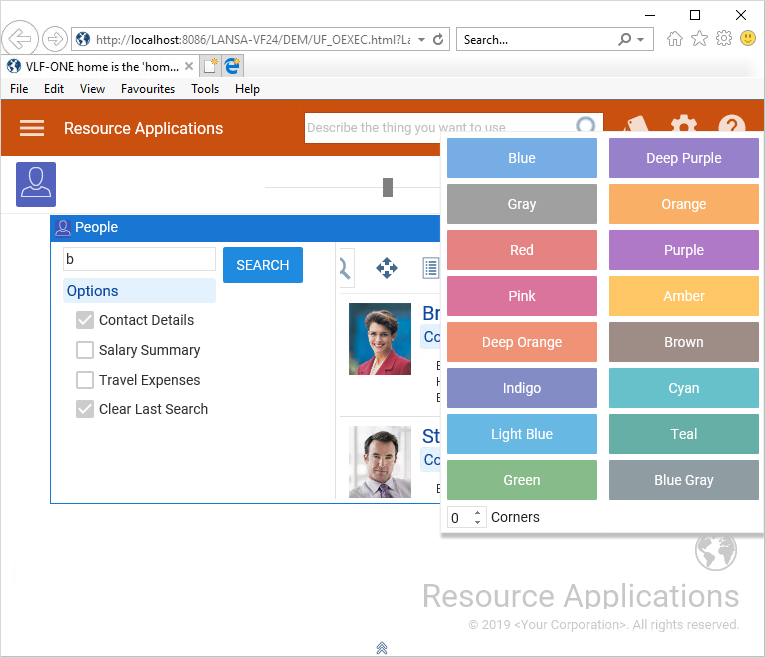The height and width of the screenshot is (658, 766).
Task: Open the hamburger navigation menu
Action: click(32, 128)
